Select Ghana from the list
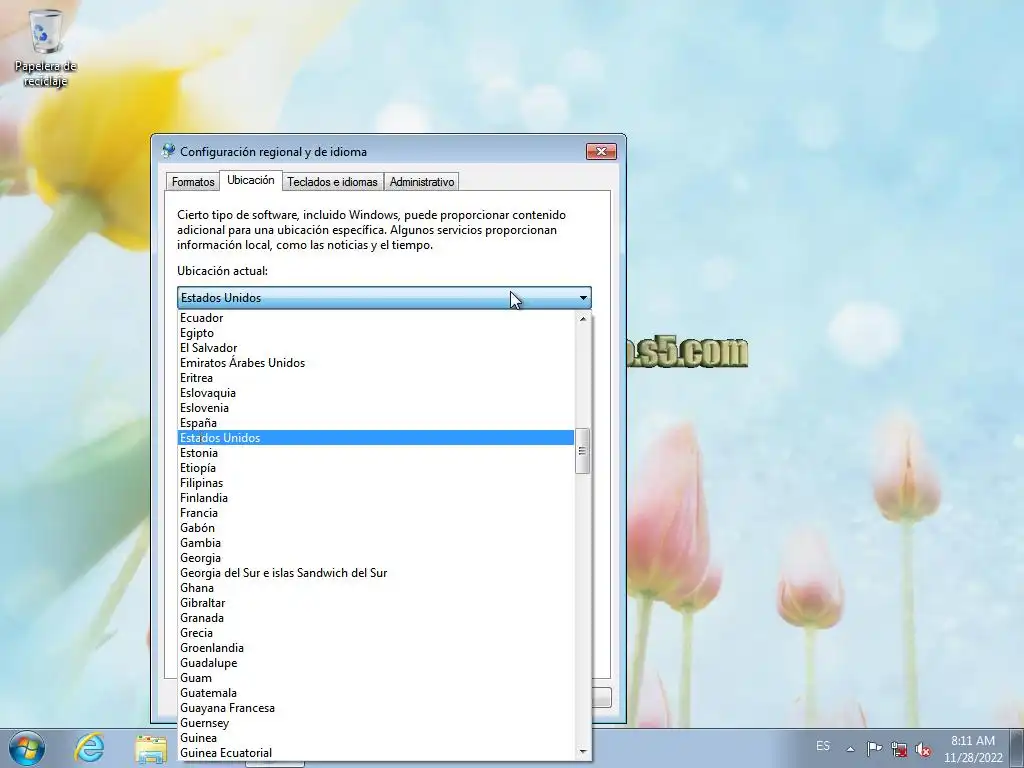This screenshot has width=1024, height=768. (x=376, y=588)
